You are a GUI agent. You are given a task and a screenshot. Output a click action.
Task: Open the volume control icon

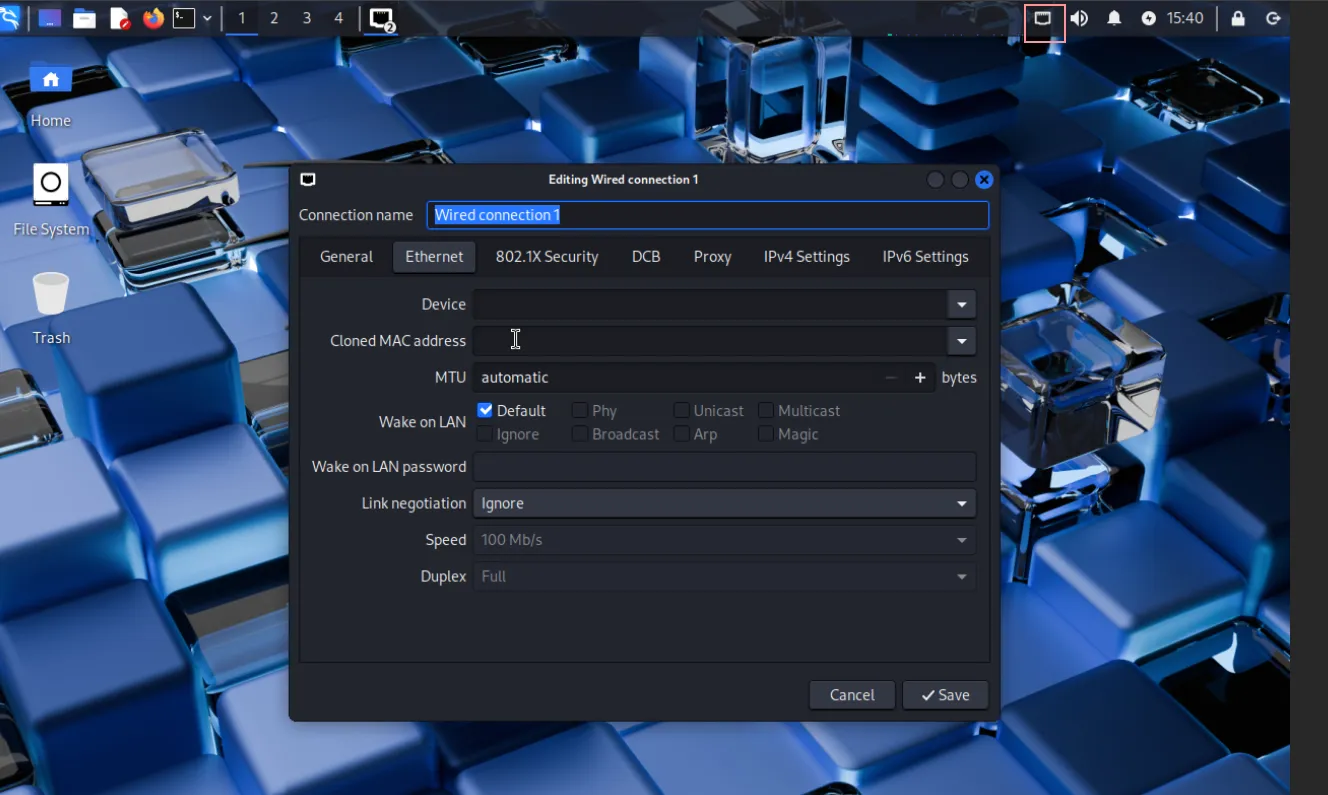pyautogui.click(x=1079, y=18)
